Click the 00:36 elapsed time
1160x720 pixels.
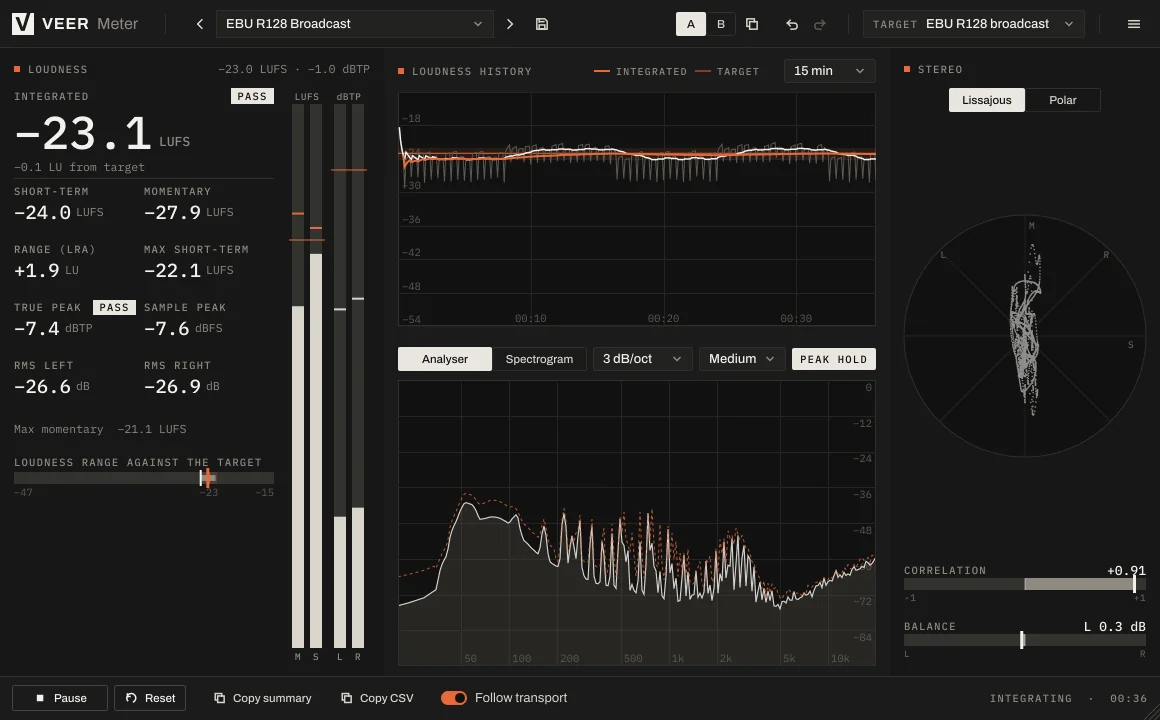click(x=1128, y=699)
